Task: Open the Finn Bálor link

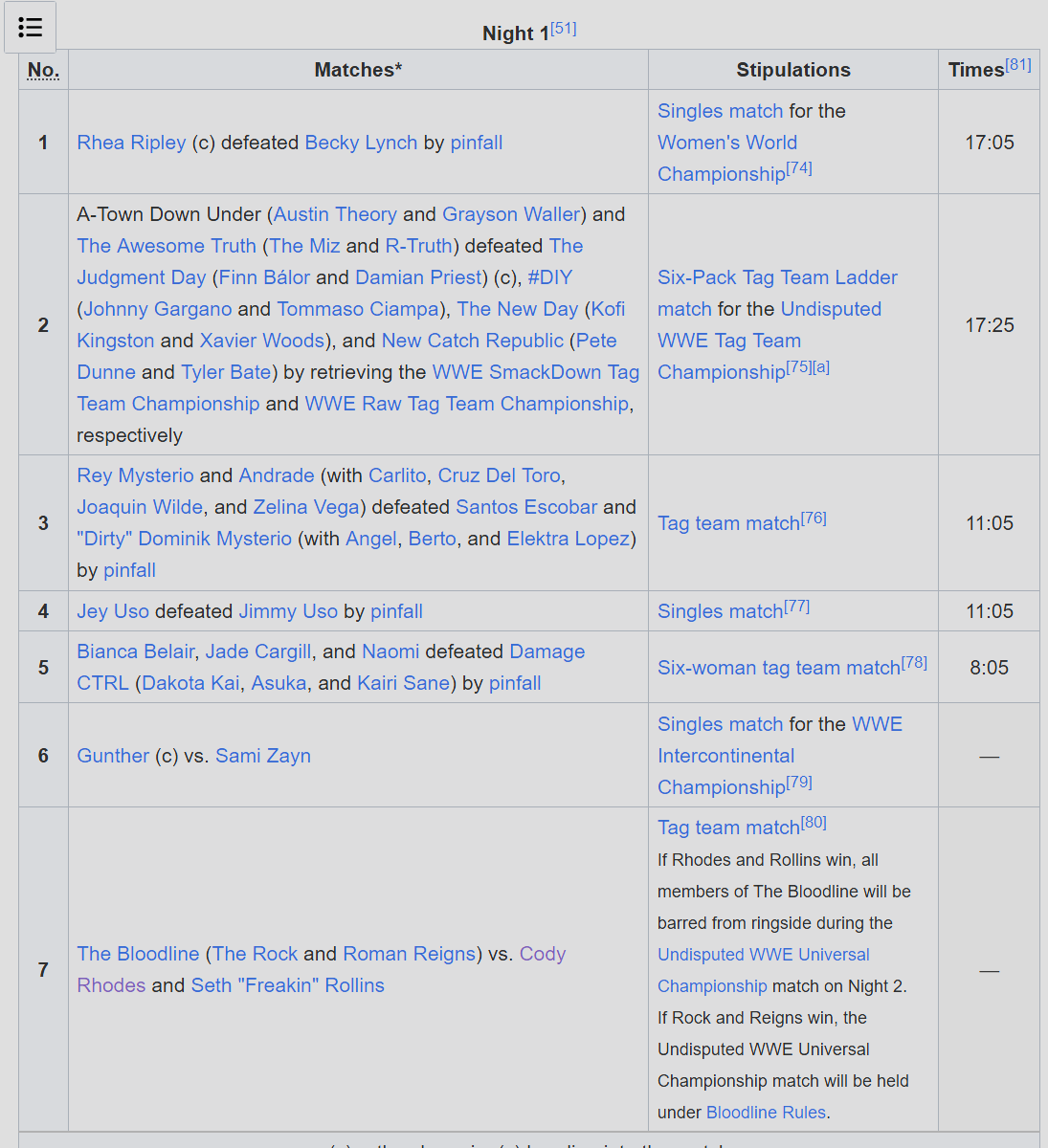Action: (264, 277)
